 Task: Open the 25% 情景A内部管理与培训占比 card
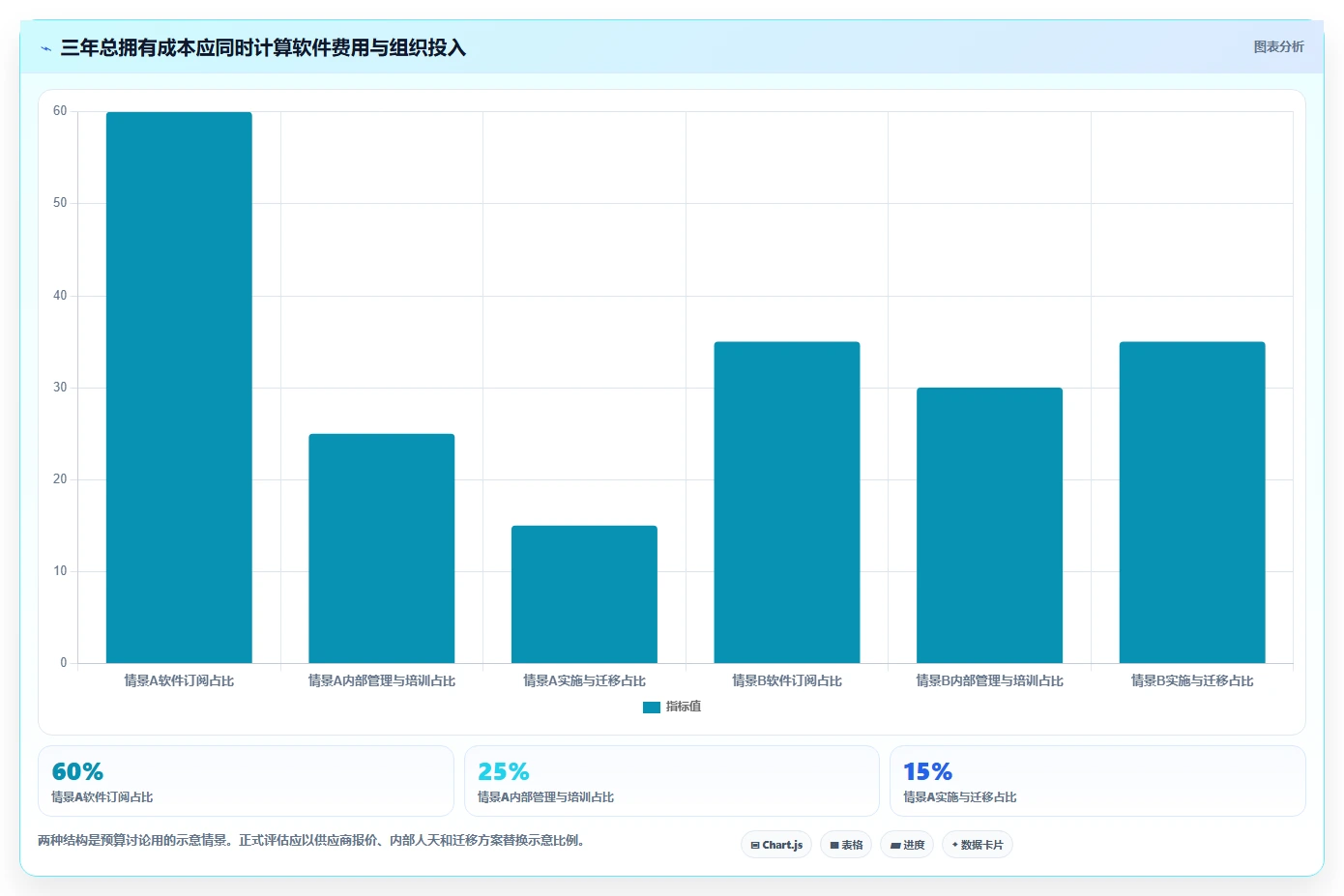pyautogui.click(x=672, y=781)
